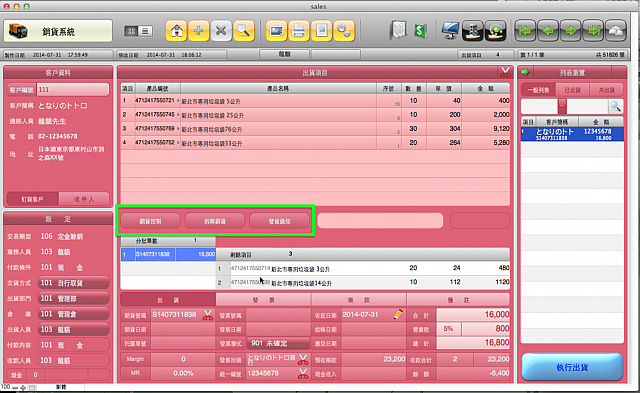The image size is (640, 393).
Task: Click the printer icon
Action: point(299,31)
